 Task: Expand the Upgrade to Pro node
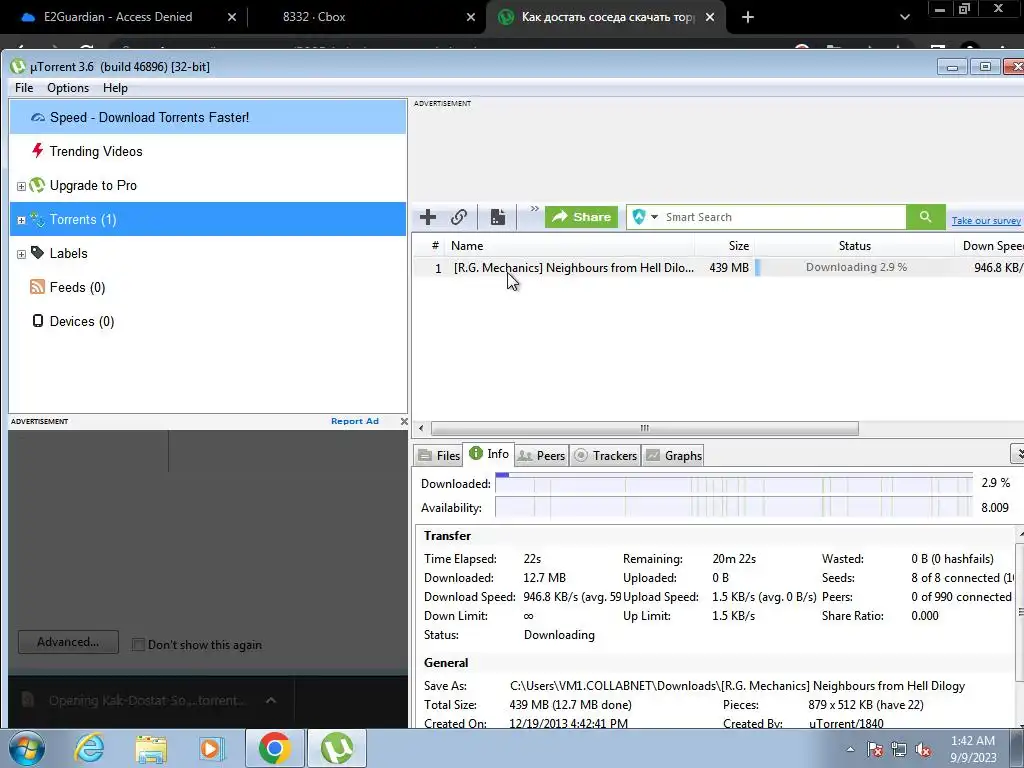(21, 186)
